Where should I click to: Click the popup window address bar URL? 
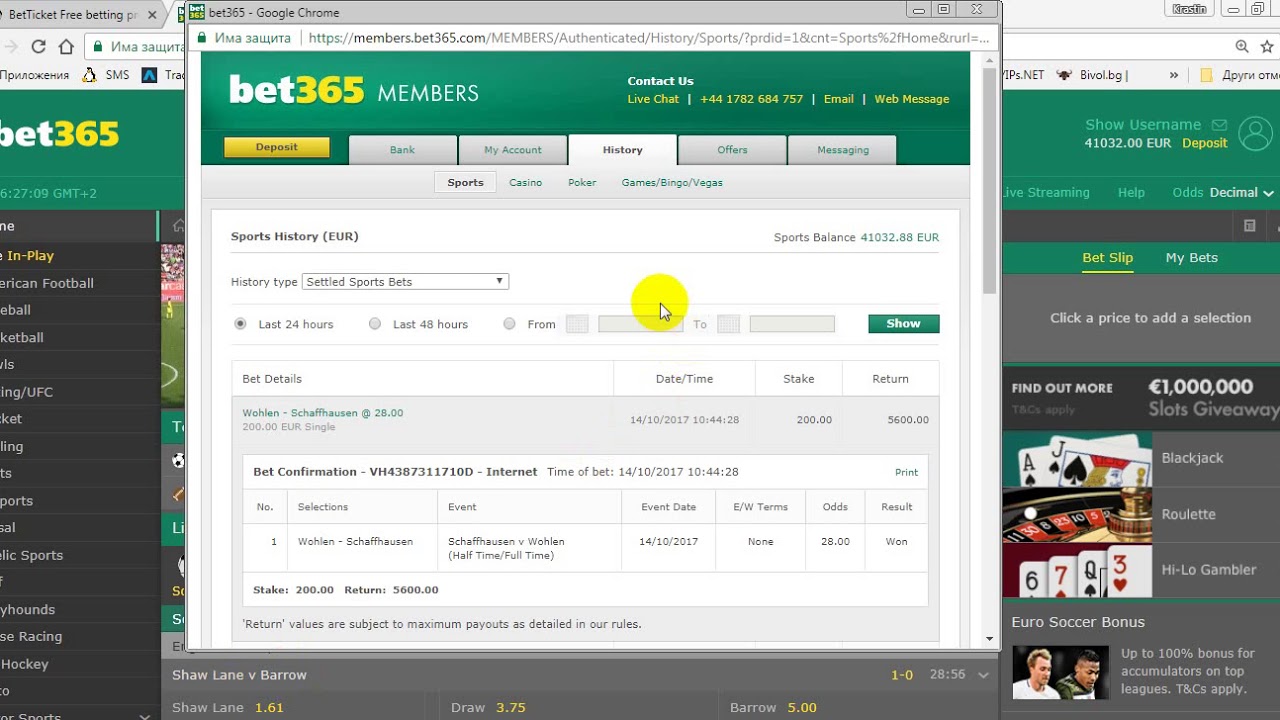(648, 38)
